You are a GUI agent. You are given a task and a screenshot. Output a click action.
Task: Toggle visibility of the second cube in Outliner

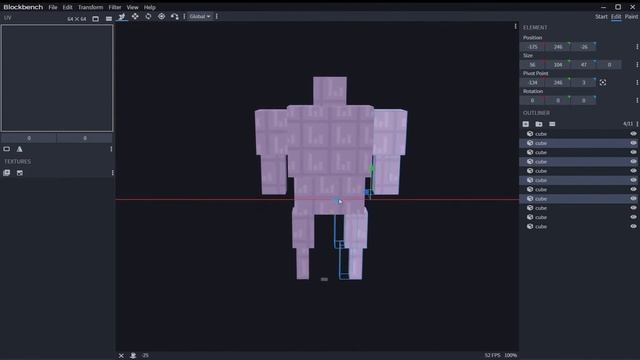[633, 143]
